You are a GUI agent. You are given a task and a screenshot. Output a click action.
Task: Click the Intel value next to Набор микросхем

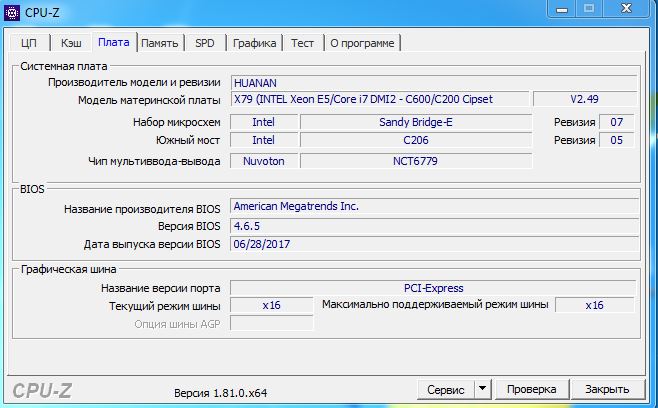[x=264, y=122]
